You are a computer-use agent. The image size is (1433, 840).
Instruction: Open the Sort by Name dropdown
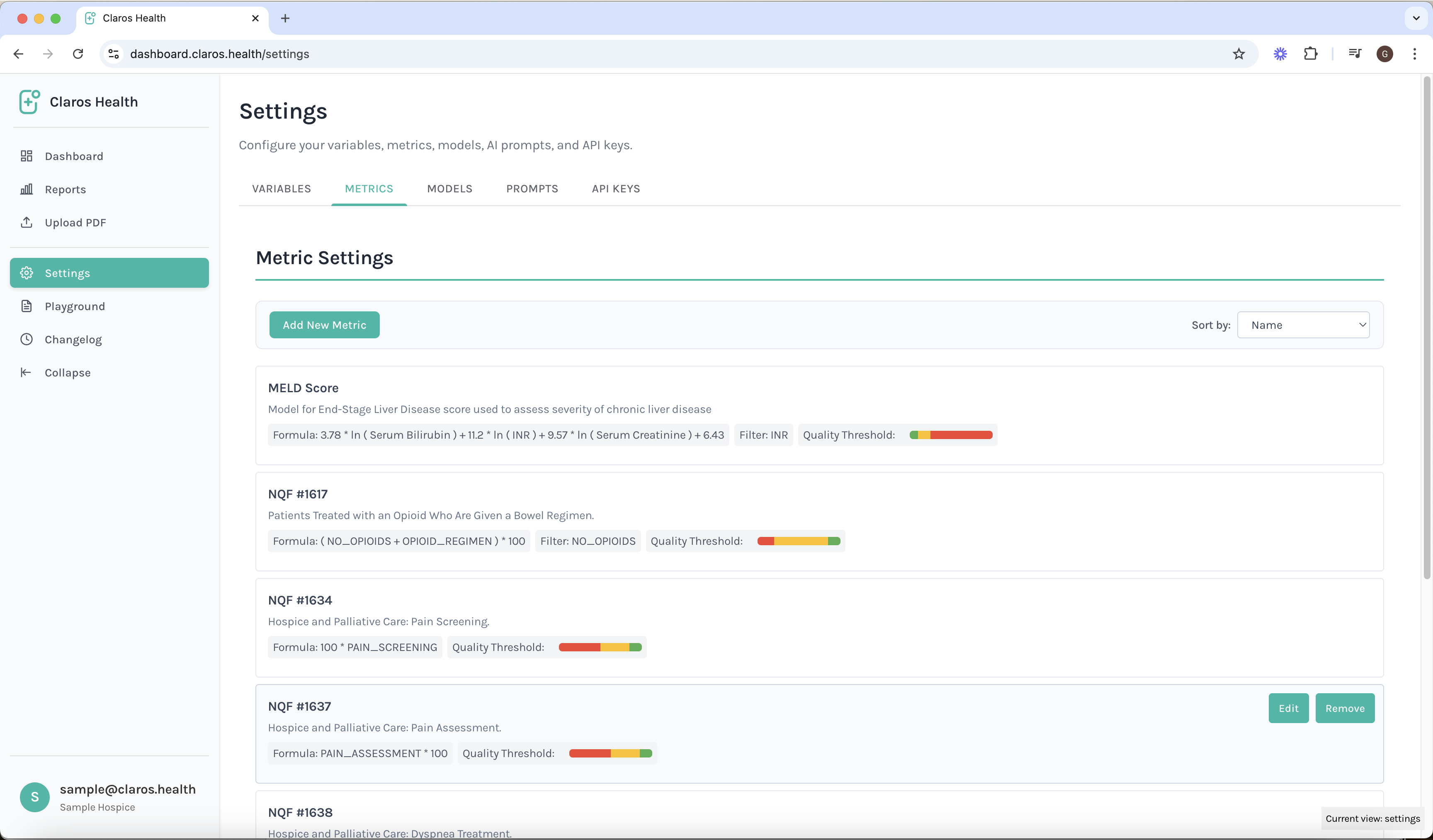coord(1303,324)
